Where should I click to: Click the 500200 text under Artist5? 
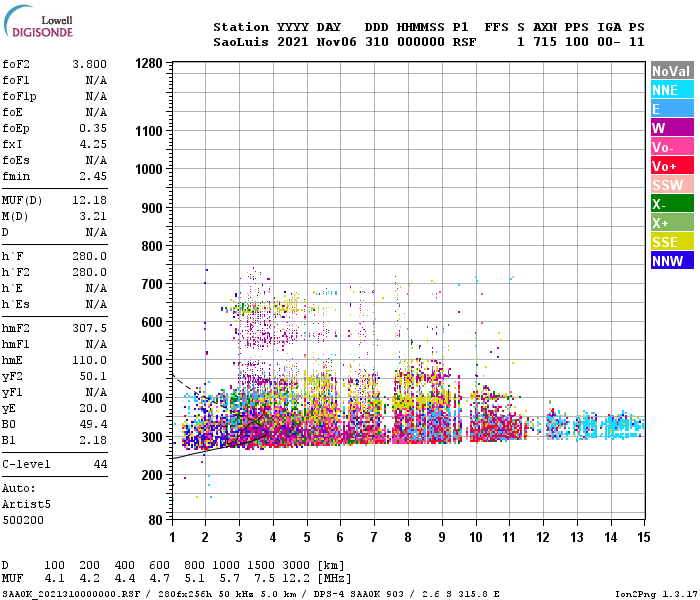(x=23, y=520)
